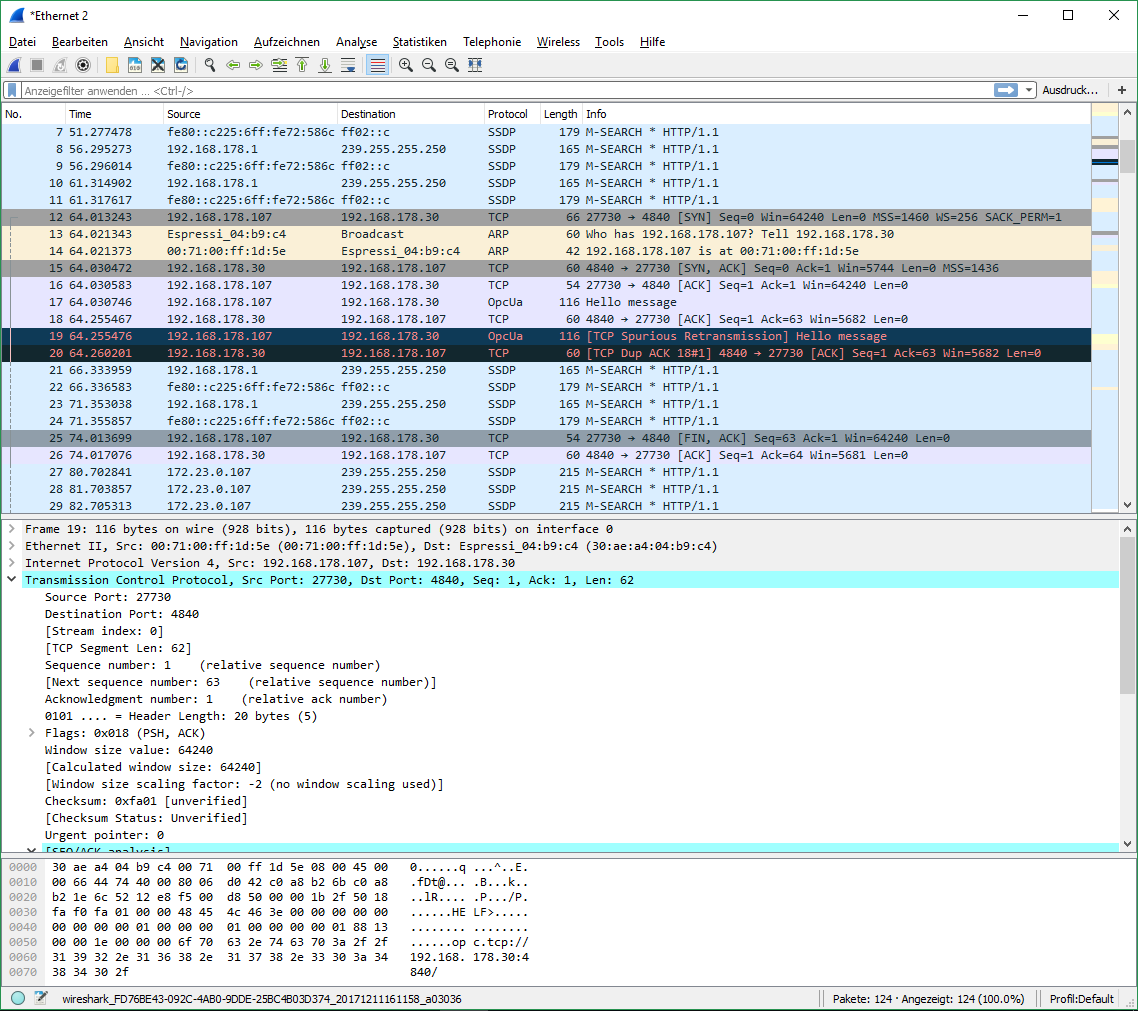Open expert information from status bar icon
This screenshot has height=1011, width=1138.
[x=18, y=998]
